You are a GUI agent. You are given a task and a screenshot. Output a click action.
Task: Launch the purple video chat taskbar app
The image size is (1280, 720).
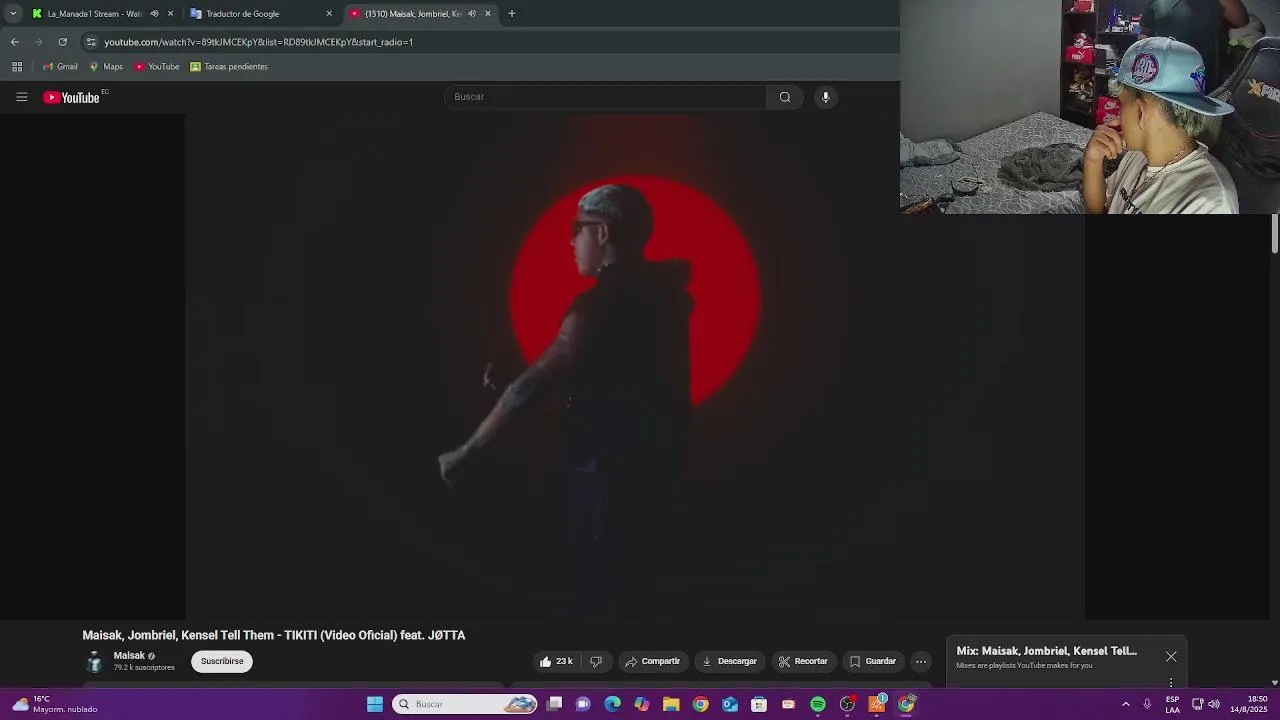pos(584,704)
